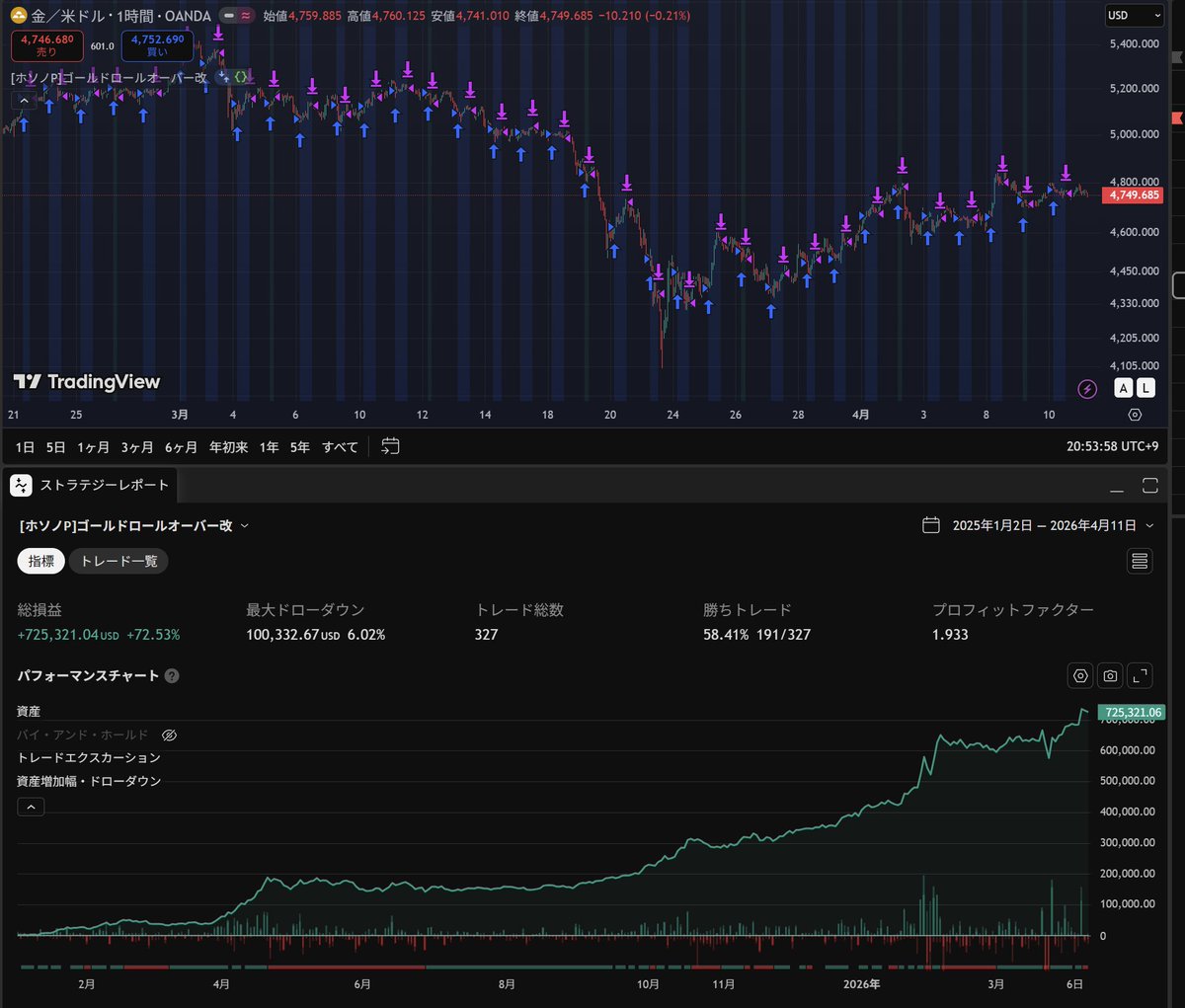This screenshot has width=1185, height=1008.
Task: Click the chart settings gear icon
Action: 1135,415
